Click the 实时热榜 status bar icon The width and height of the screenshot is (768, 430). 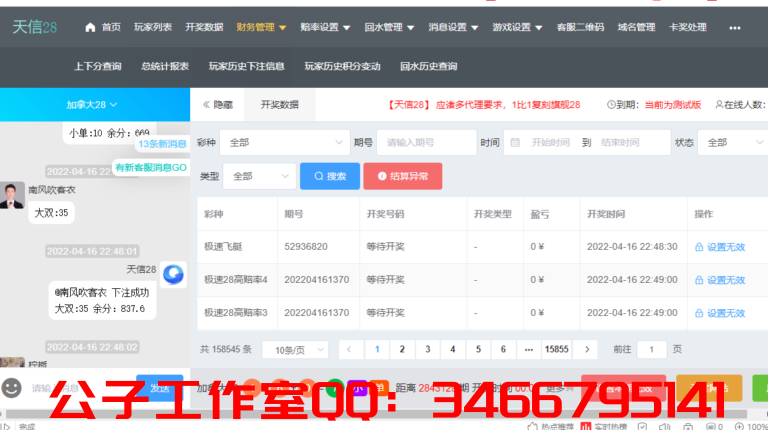click(586, 427)
